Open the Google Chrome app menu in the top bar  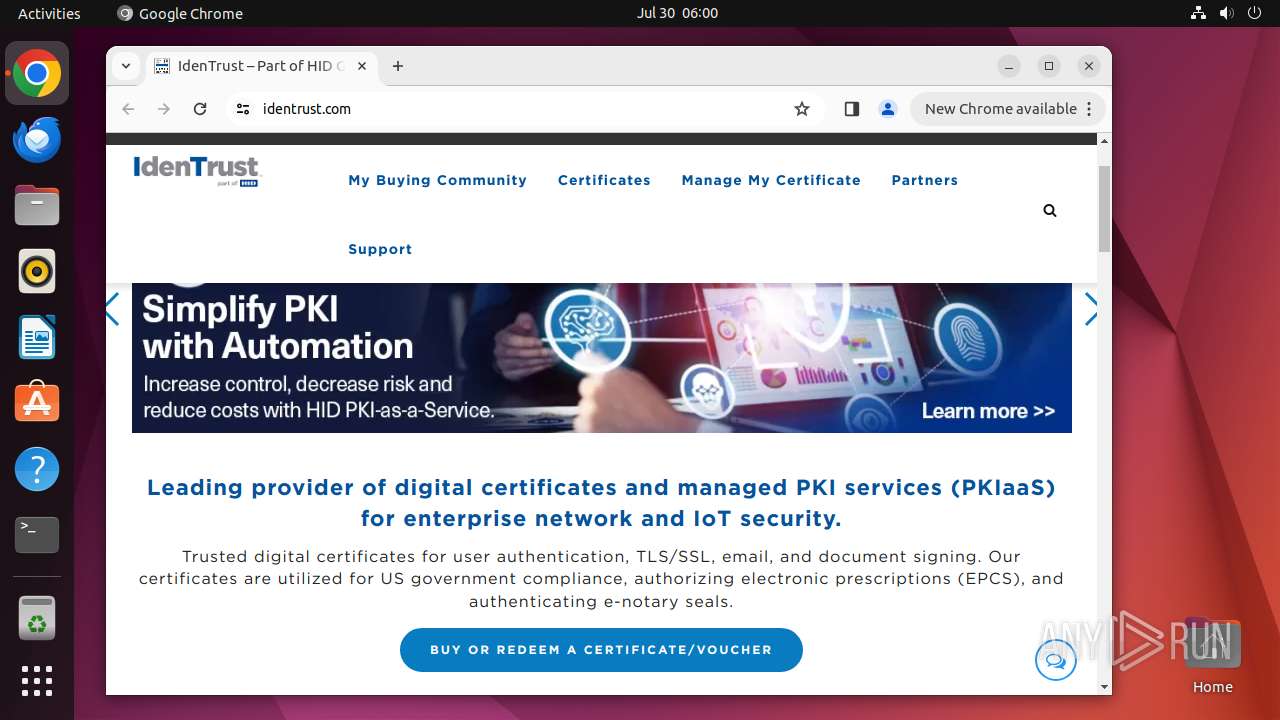click(x=180, y=13)
